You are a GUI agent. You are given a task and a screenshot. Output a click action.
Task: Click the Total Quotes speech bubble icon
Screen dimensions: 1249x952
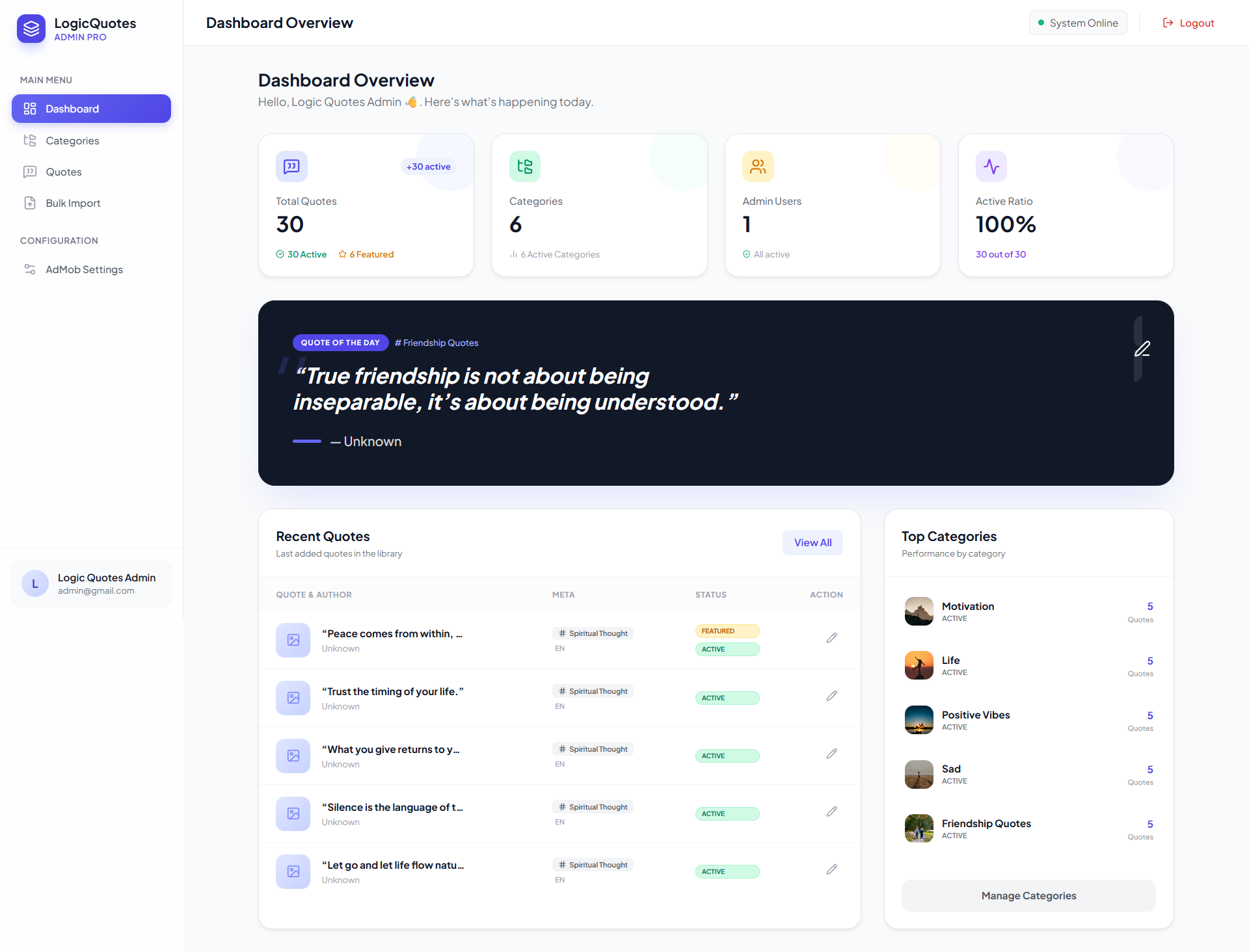click(291, 166)
